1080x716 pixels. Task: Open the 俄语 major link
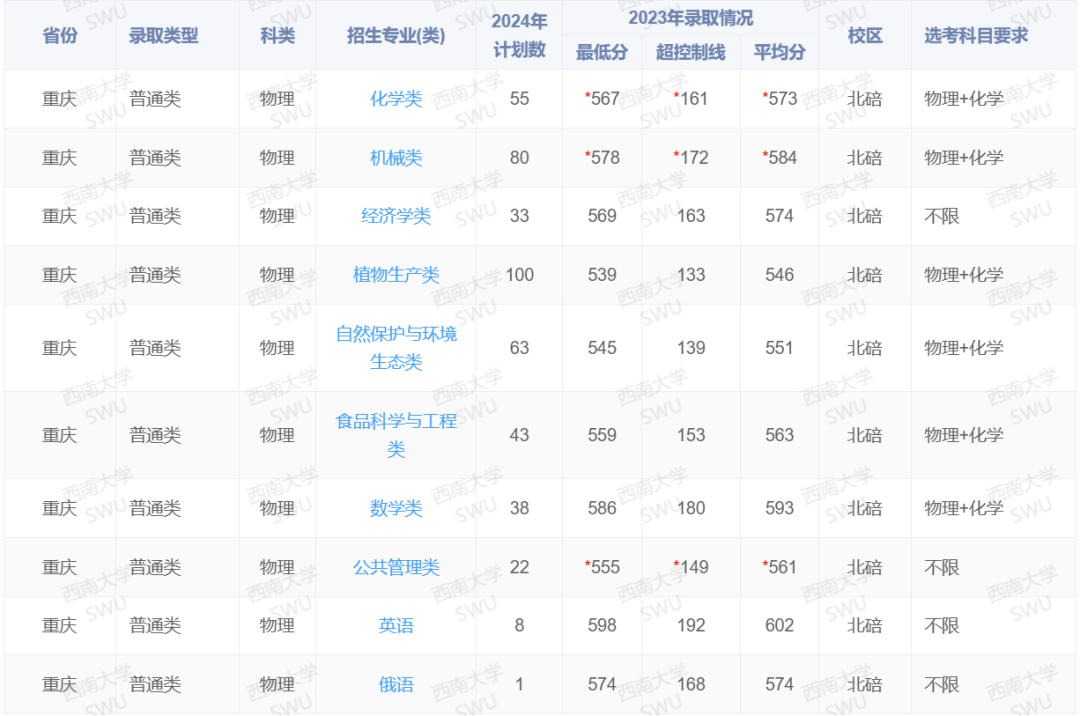pos(396,684)
